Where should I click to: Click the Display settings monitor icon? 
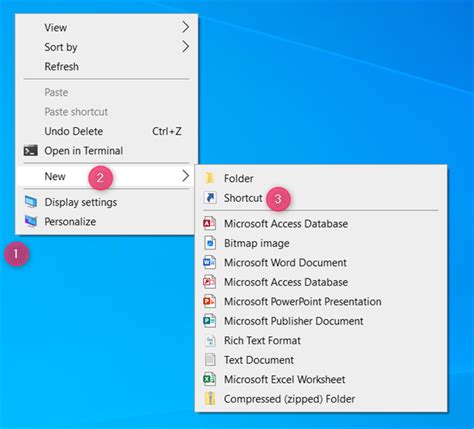pyautogui.click(x=31, y=202)
